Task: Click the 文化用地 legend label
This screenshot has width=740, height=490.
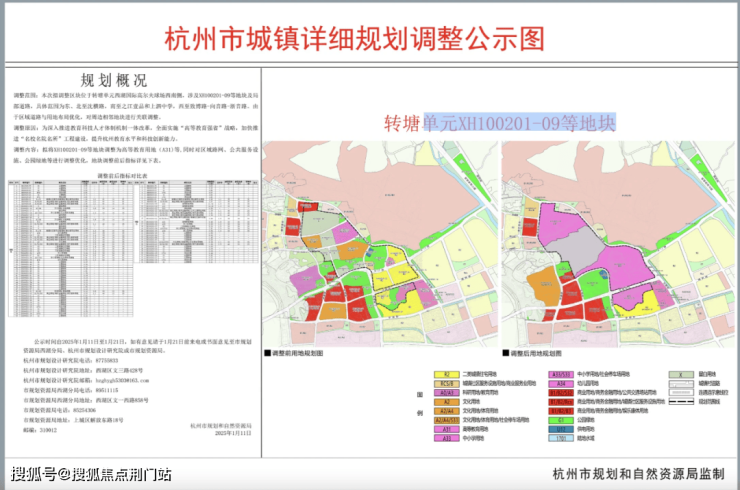Action: coord(471,402)
